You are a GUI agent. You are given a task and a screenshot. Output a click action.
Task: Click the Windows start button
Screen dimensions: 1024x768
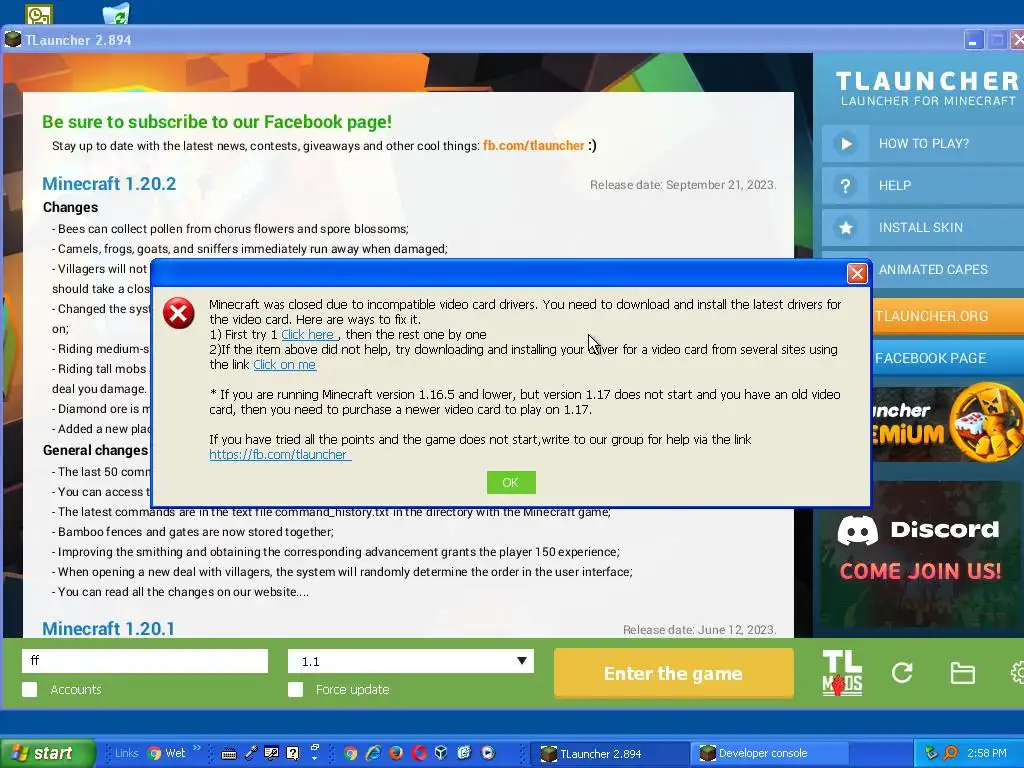pos(47,753)
